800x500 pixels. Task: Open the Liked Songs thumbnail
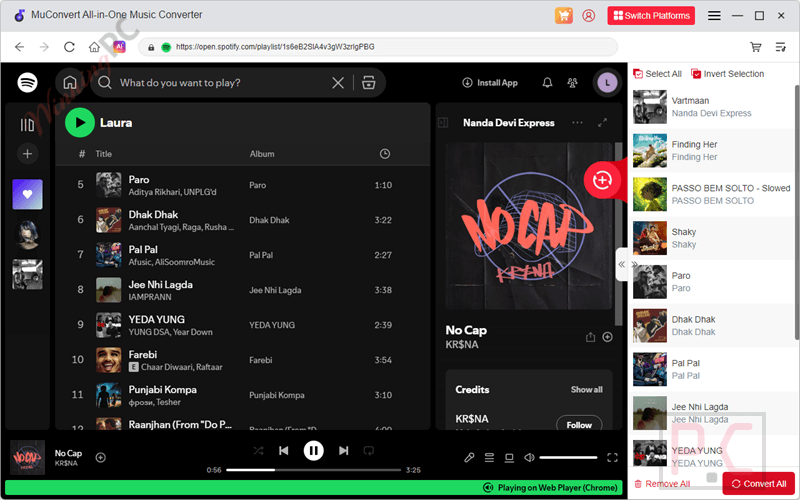tap(28, 194)
